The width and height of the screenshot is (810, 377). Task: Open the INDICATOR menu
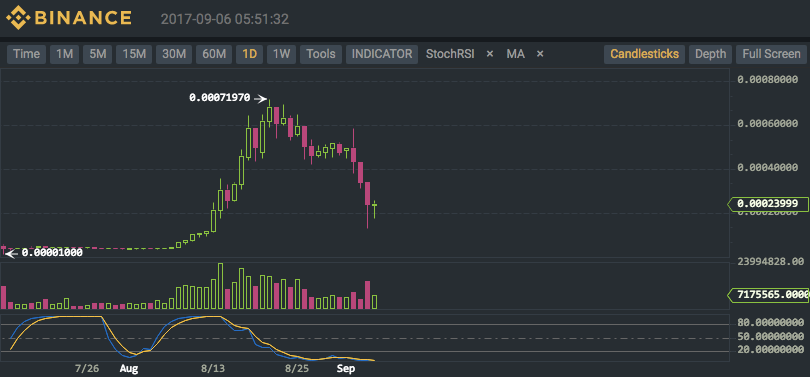click(382, 54)
